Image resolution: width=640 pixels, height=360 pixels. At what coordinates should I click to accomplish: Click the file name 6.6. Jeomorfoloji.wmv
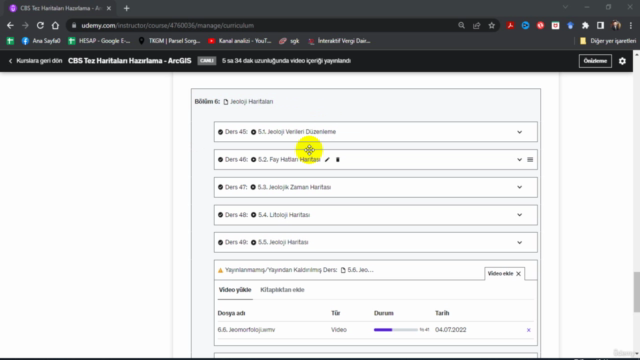pyautogui.click(x=246, y=330)
